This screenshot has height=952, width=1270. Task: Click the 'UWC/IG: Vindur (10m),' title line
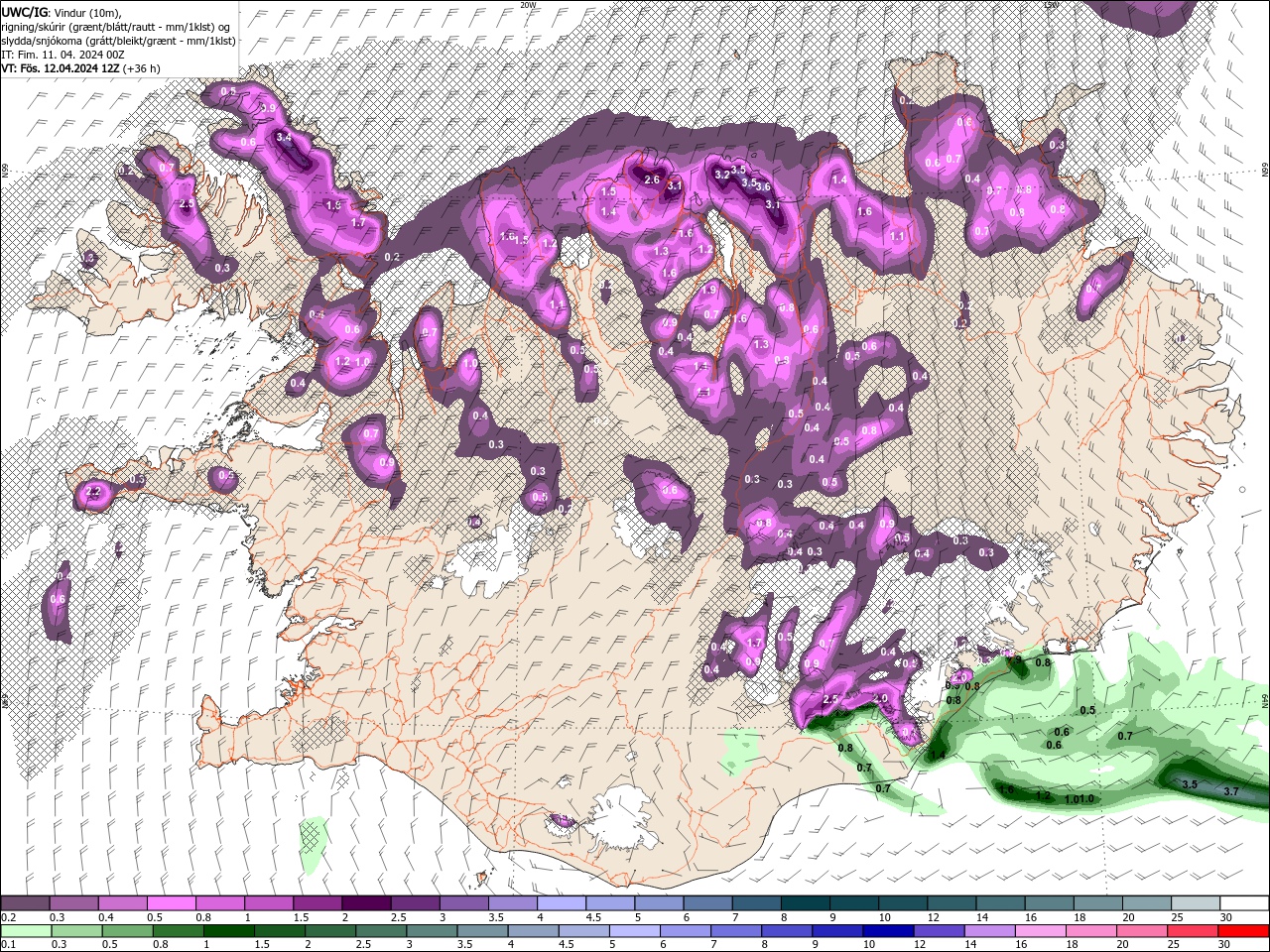(61, 12)
